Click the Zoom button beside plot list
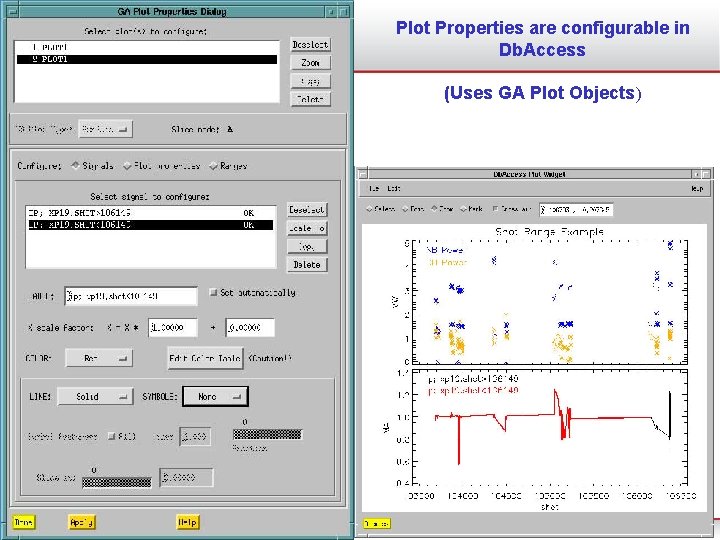The image size is (720, 540). pyautogui.click(x=310, y=62)
